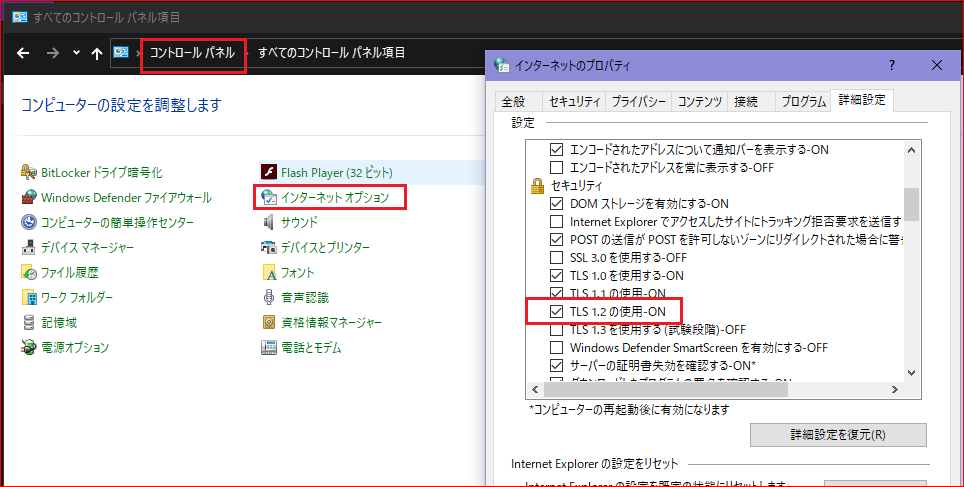Switch to the セキュリティ tab

coord(574,101)
